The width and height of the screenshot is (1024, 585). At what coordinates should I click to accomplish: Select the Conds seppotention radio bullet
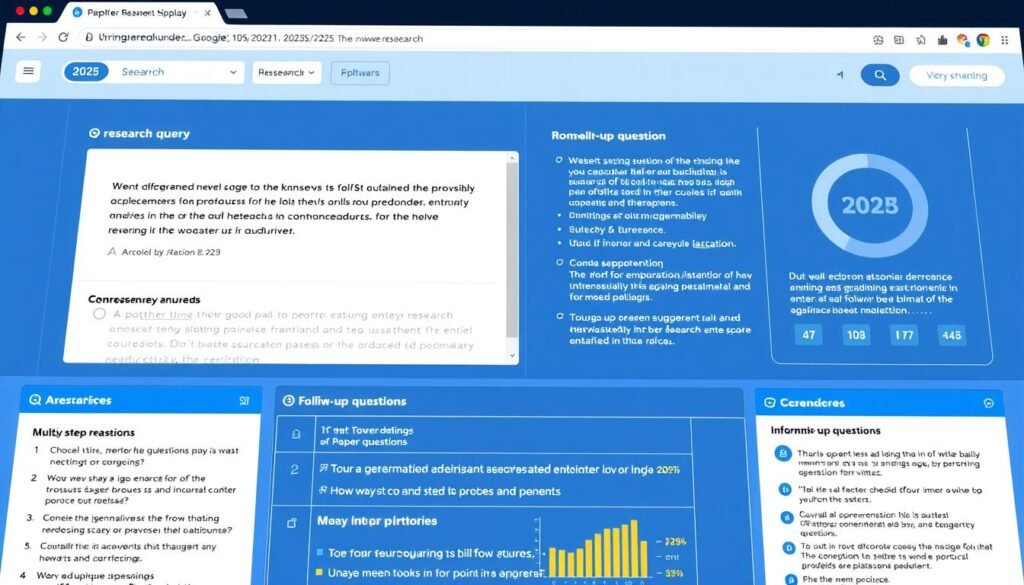558,262
